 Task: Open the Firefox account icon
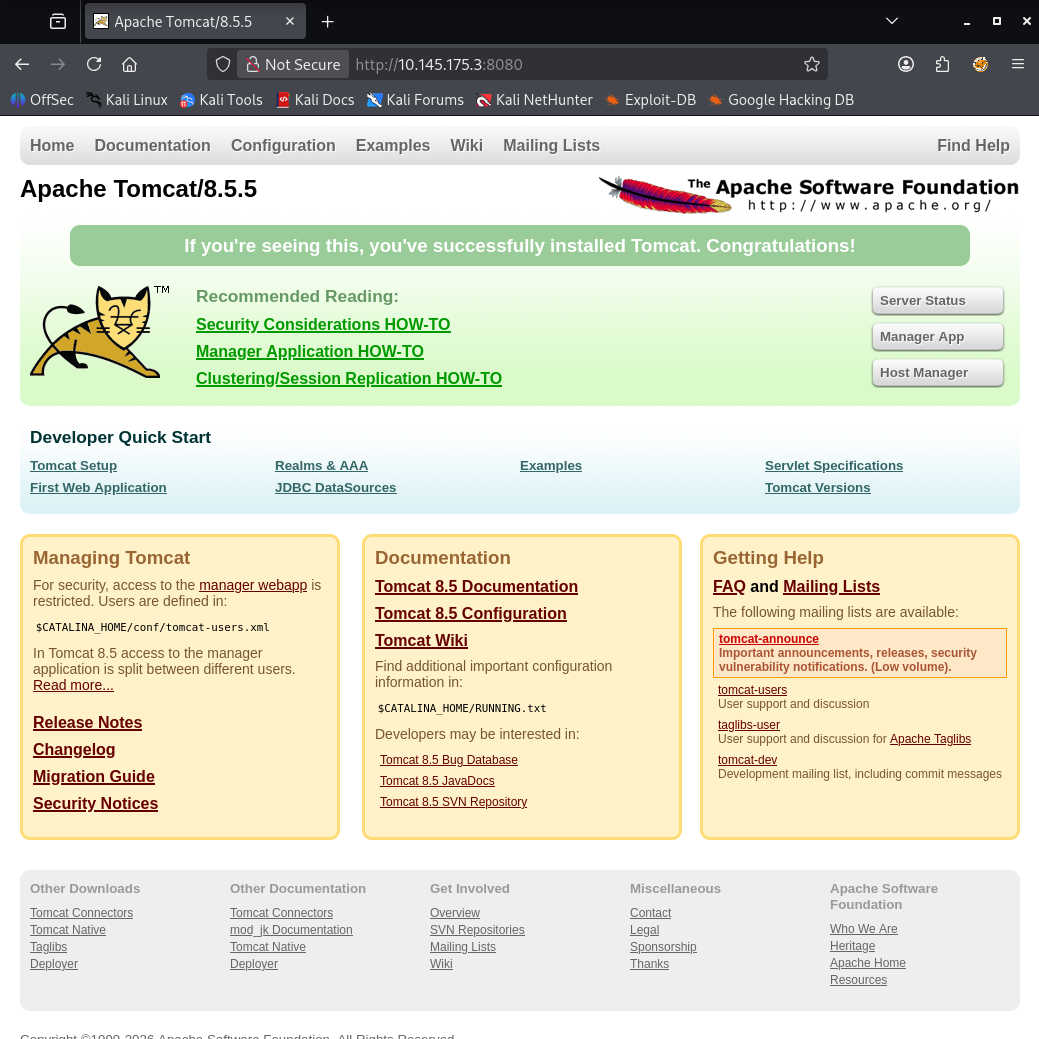pos(906,64)
